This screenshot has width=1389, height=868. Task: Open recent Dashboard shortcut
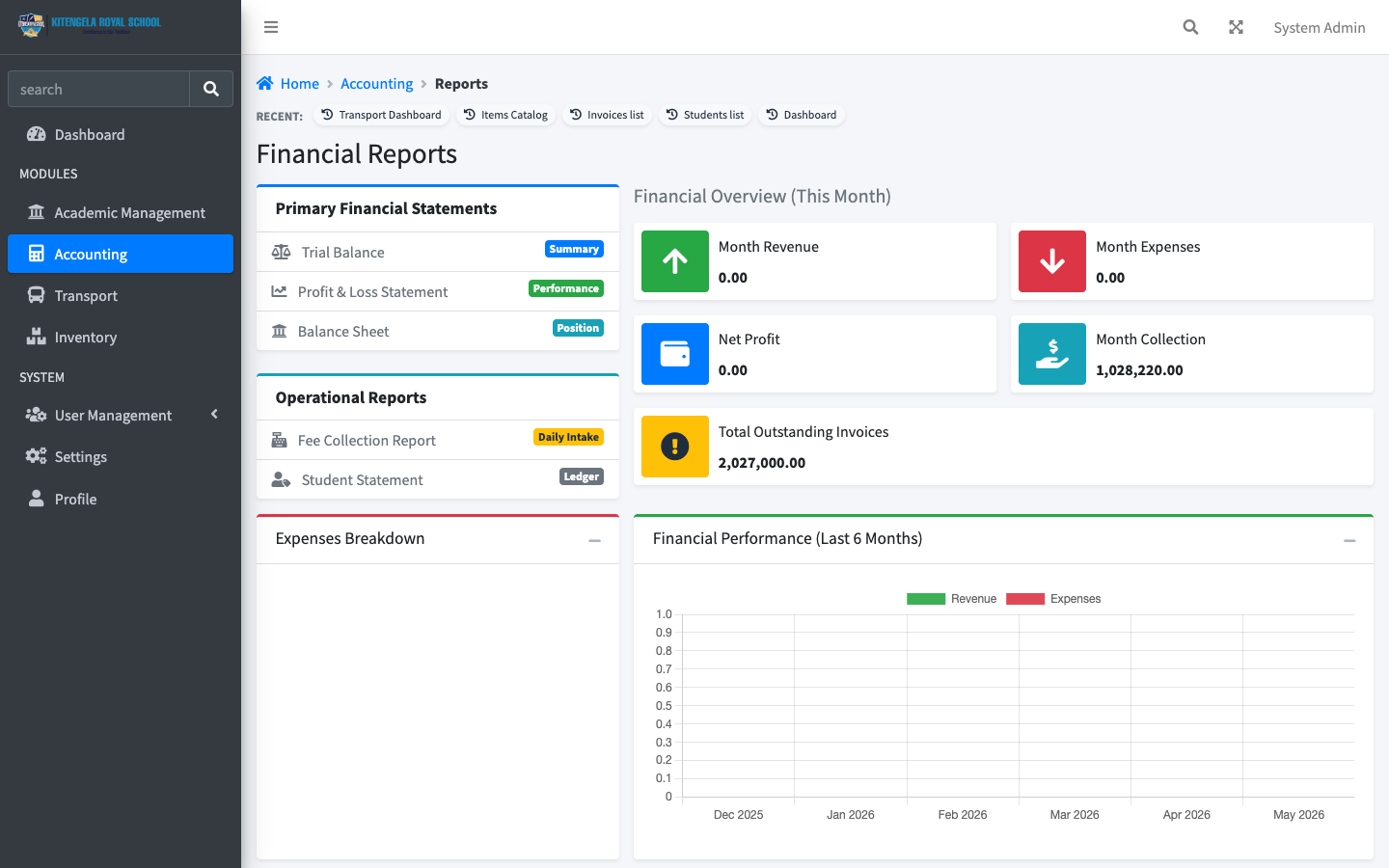point(801,115)
